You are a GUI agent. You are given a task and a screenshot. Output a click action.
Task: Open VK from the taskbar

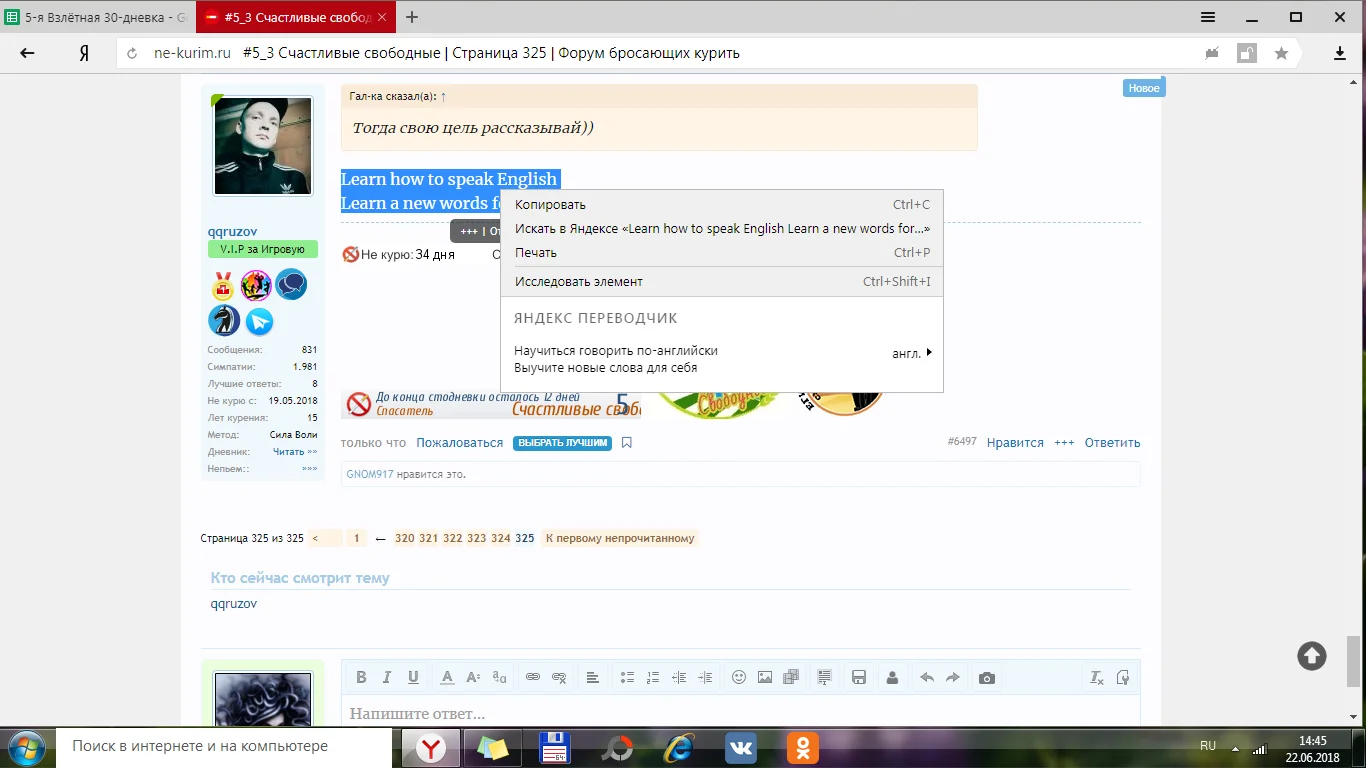[x=741, y=747]
